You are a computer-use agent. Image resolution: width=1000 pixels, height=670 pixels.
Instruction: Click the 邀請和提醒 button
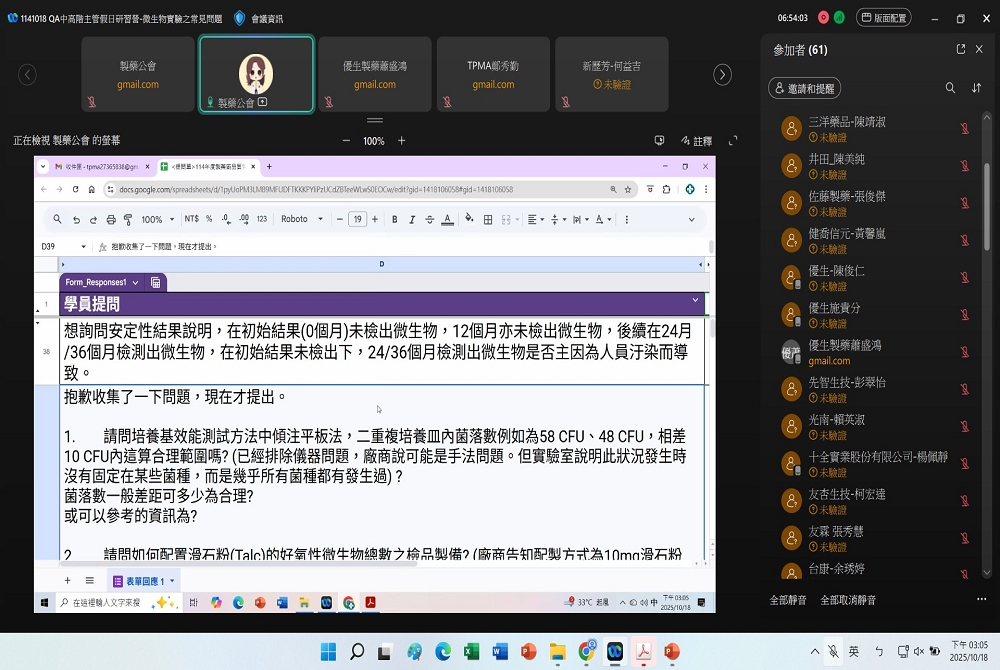click(804, 89)
